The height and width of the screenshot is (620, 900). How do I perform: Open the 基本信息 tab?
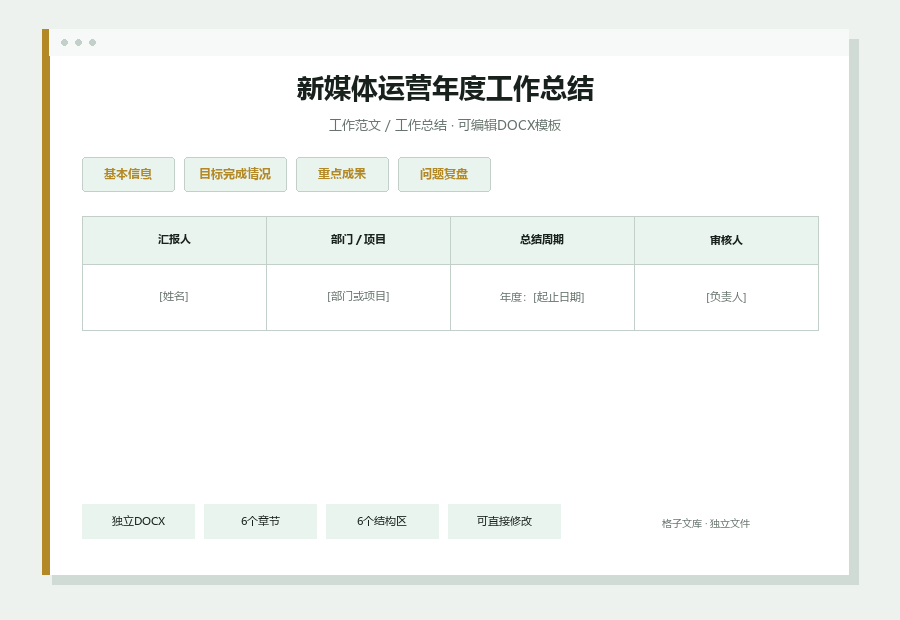[128, 175]
